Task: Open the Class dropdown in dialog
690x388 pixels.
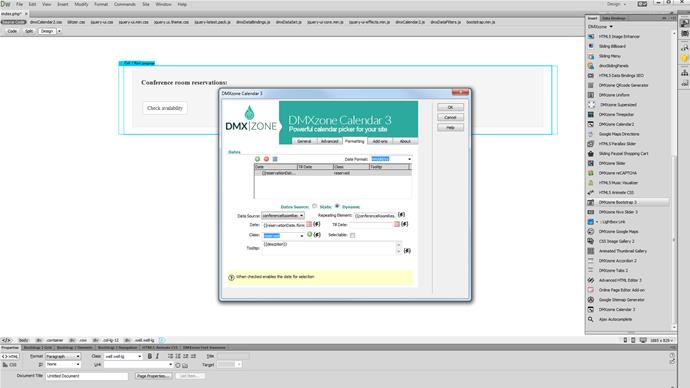Action: (x=283, y=235)
